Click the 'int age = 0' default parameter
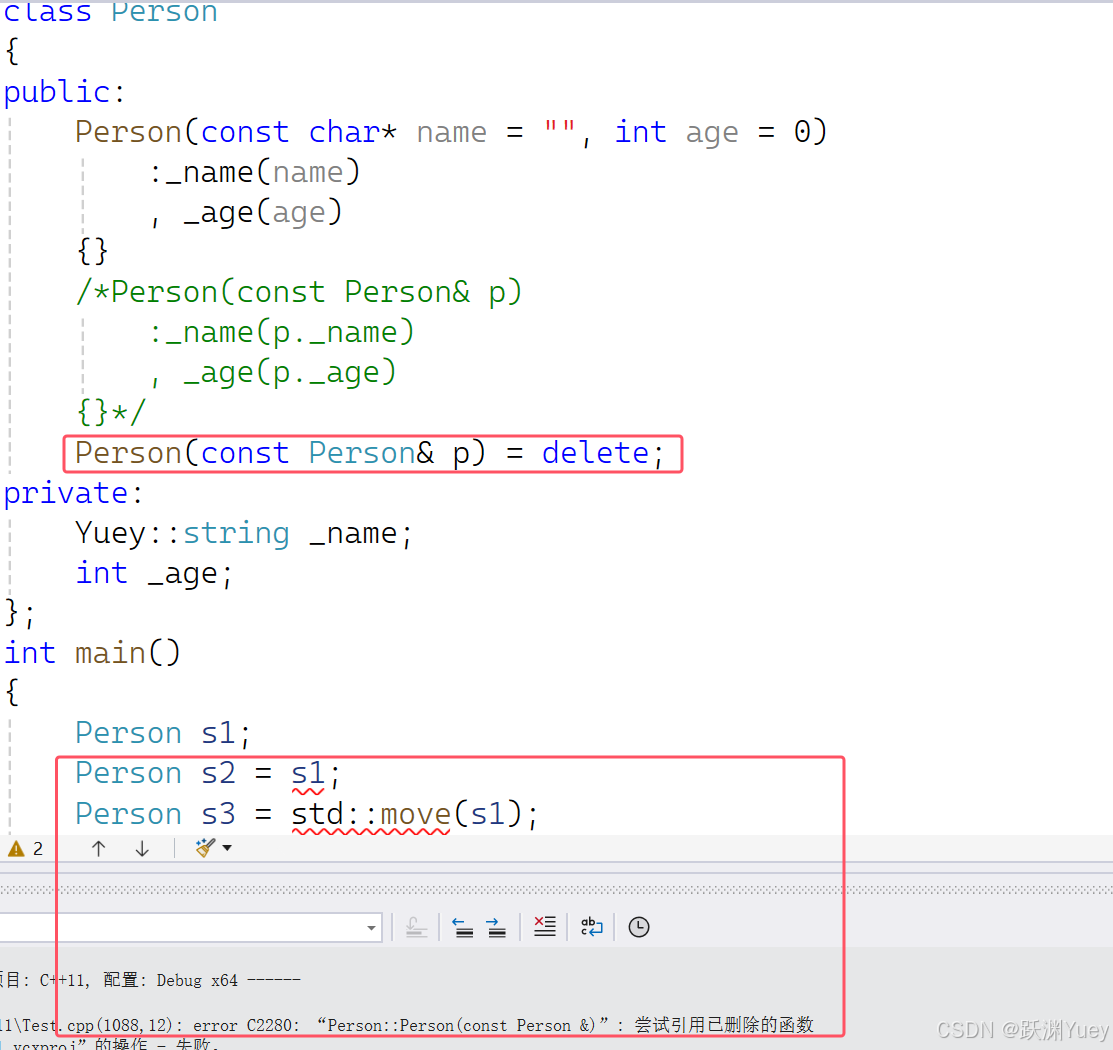 coord(712,132)
